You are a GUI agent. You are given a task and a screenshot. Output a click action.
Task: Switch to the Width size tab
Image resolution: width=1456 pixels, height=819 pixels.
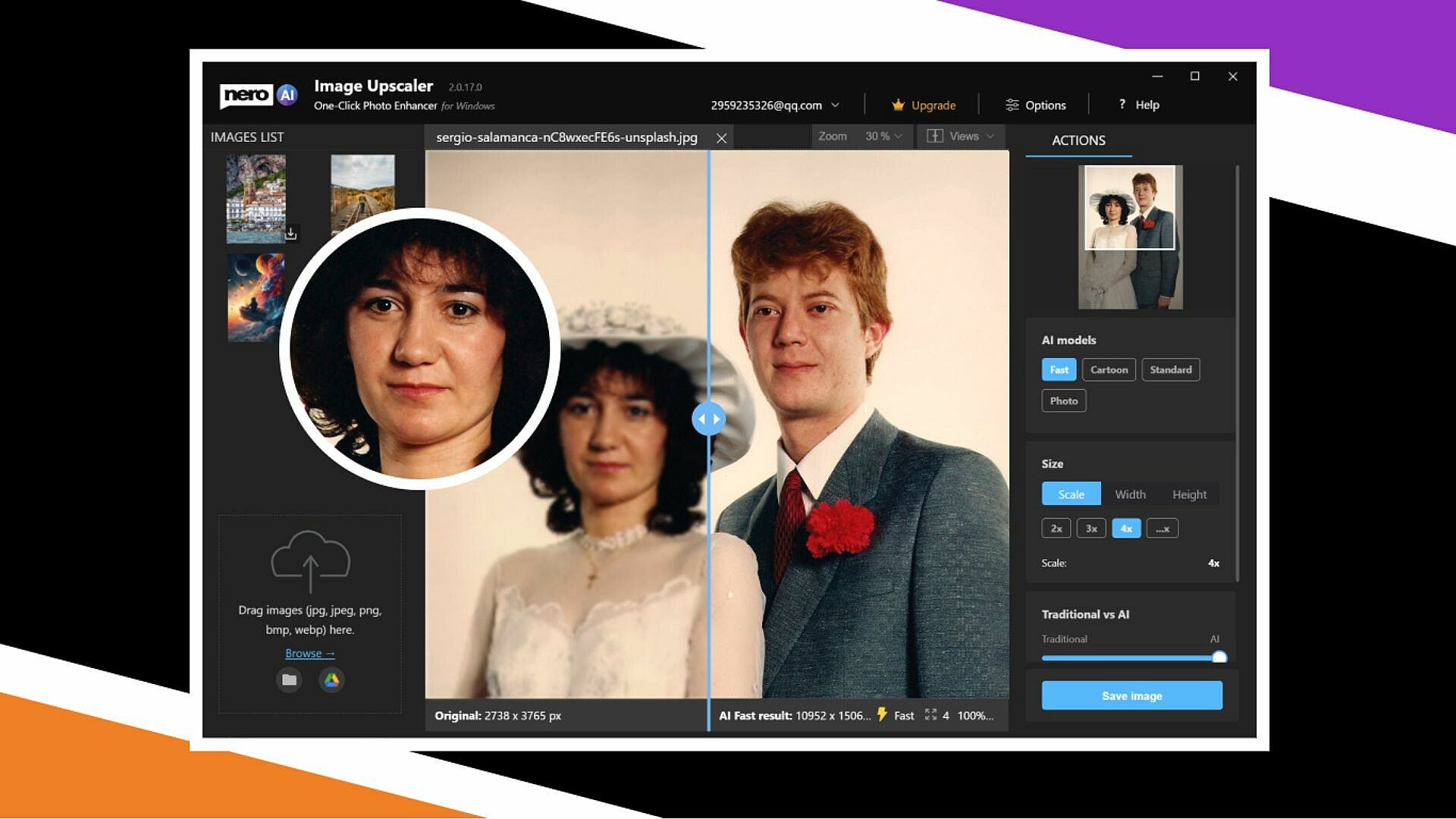(1130, 494)
